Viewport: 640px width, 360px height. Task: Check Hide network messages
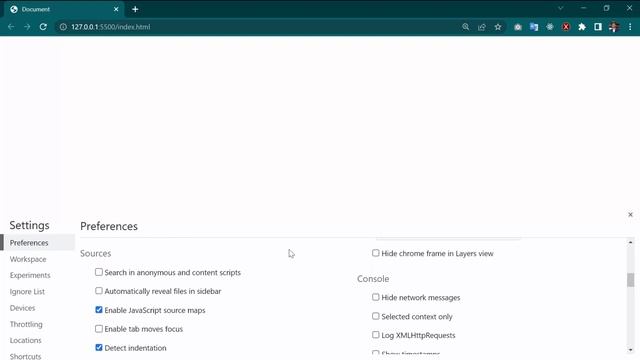tap(376, 297)
